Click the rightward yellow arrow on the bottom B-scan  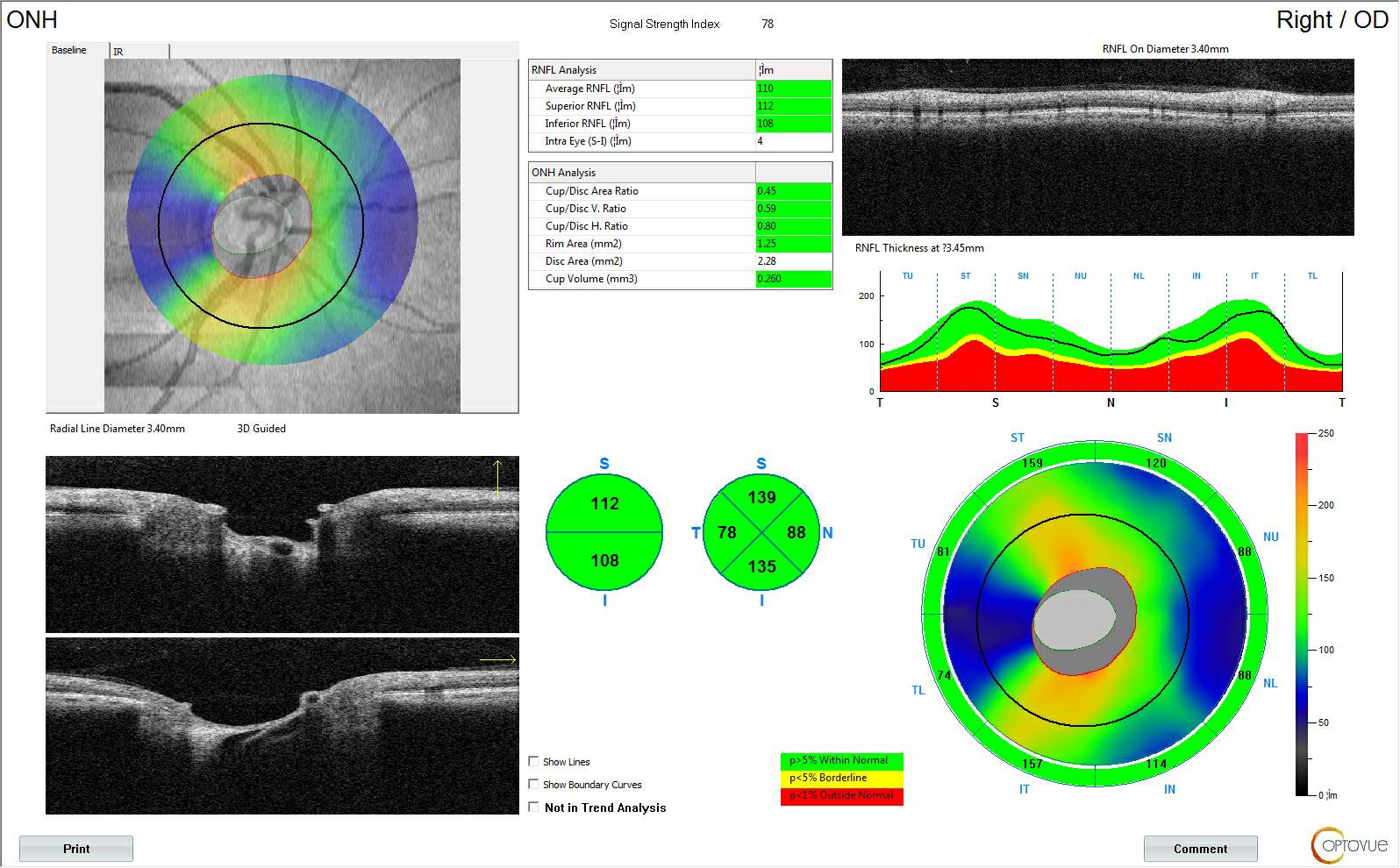(x=497, y=659)
